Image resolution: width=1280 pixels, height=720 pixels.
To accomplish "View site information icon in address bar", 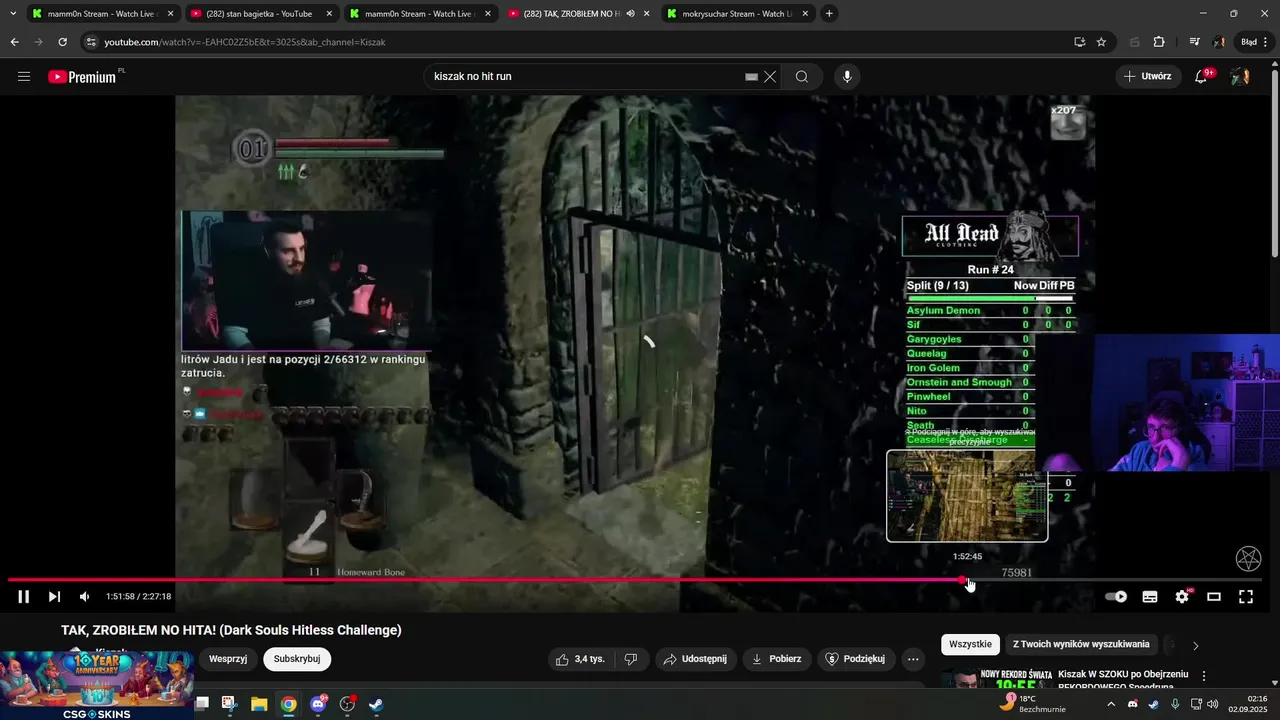I will pyautogui.click(x=91, y=42).
